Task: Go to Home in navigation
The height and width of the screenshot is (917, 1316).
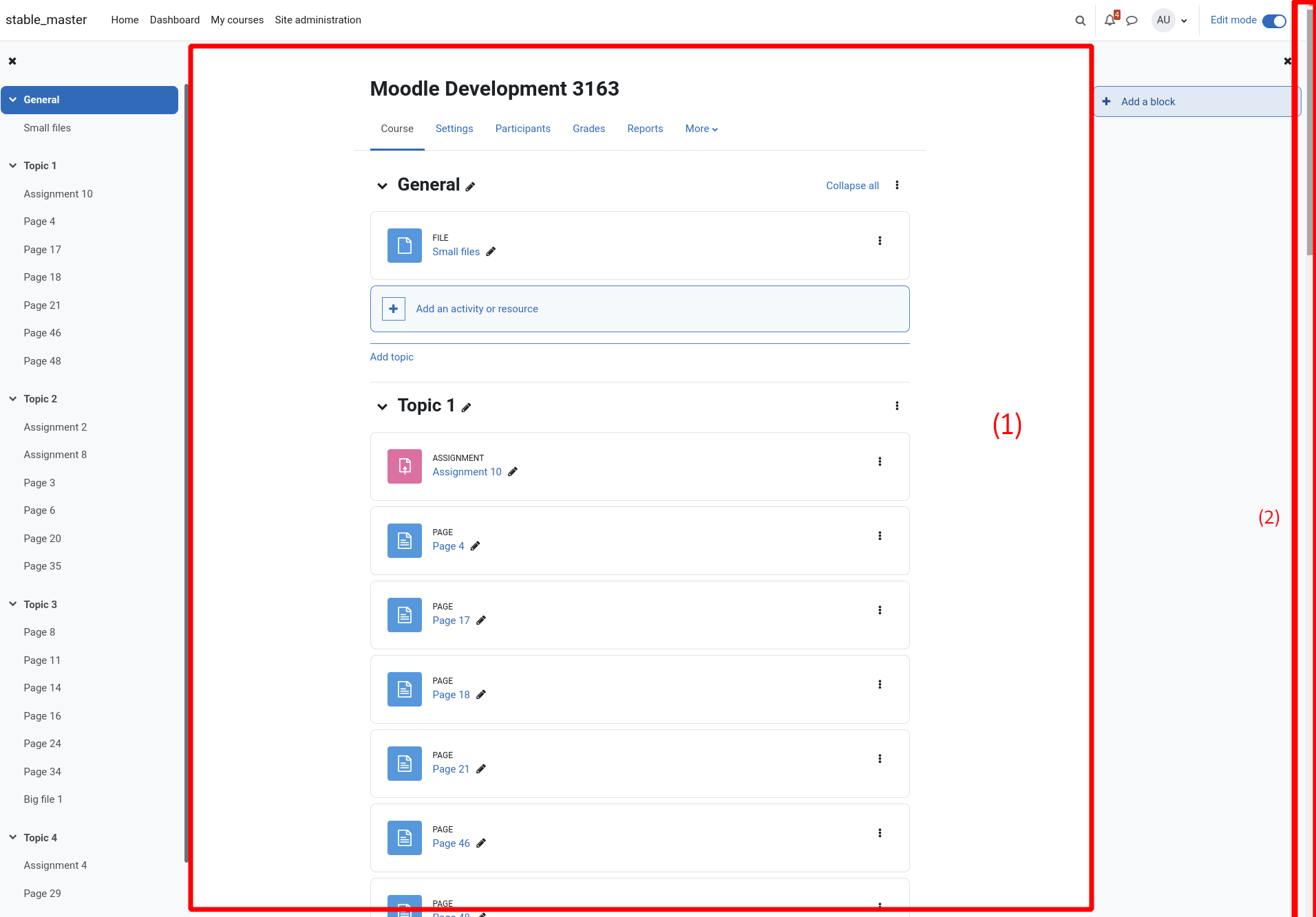Action: tap(125, 20)
